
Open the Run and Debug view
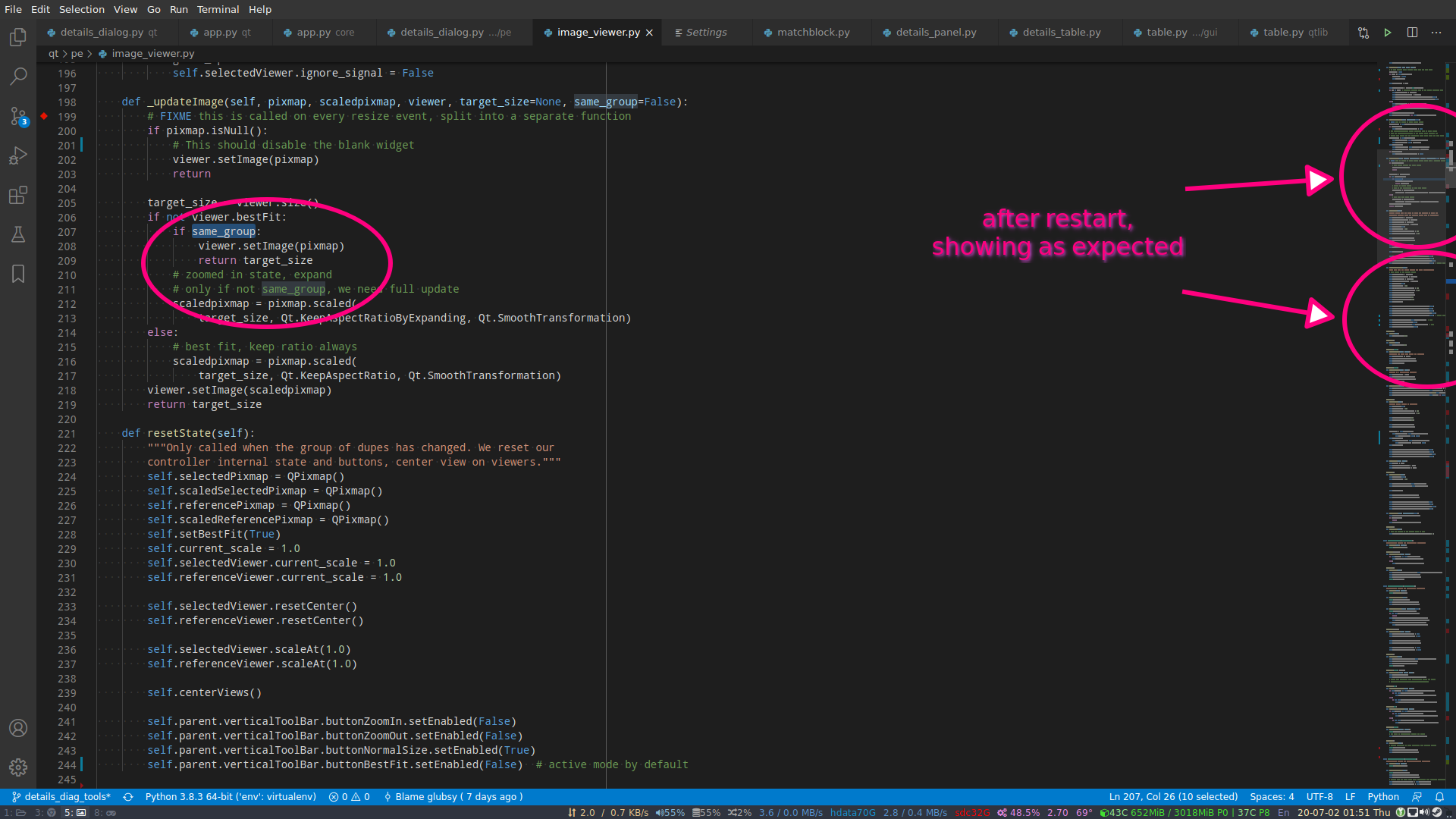click(x=18, y=155)
